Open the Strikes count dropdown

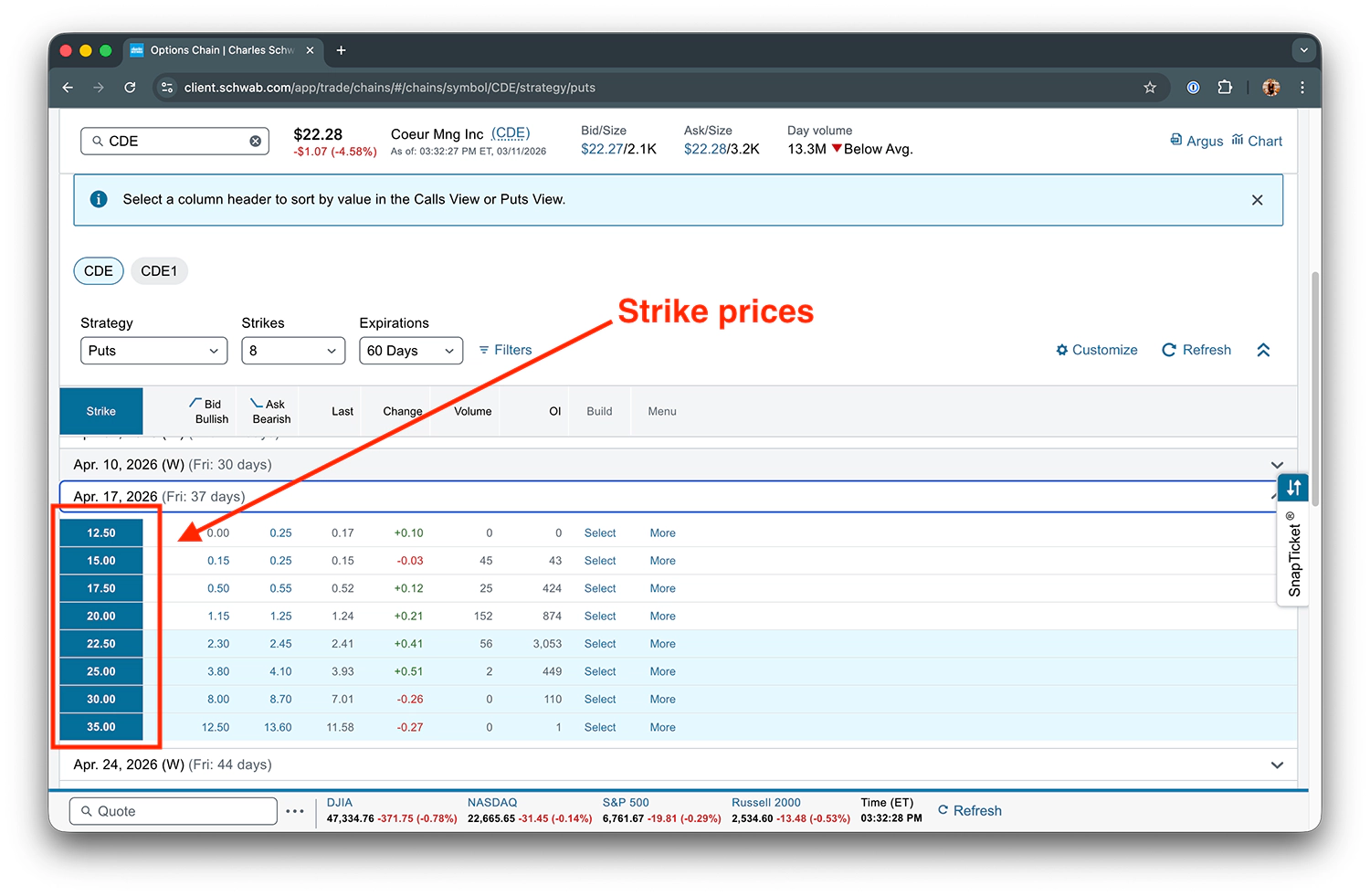coord(293,351)
